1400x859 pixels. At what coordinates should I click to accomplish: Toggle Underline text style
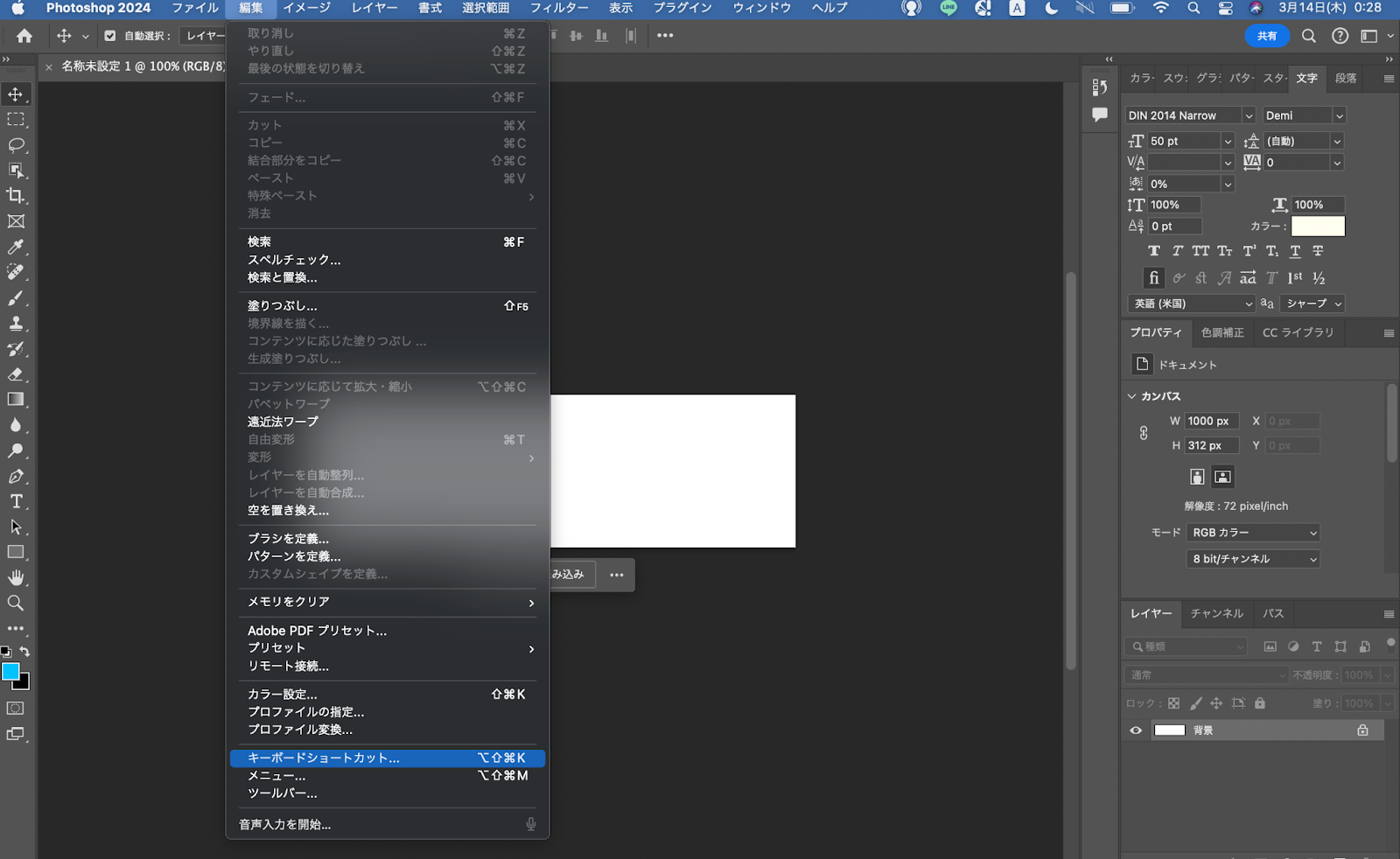[x=1295, y=251]
